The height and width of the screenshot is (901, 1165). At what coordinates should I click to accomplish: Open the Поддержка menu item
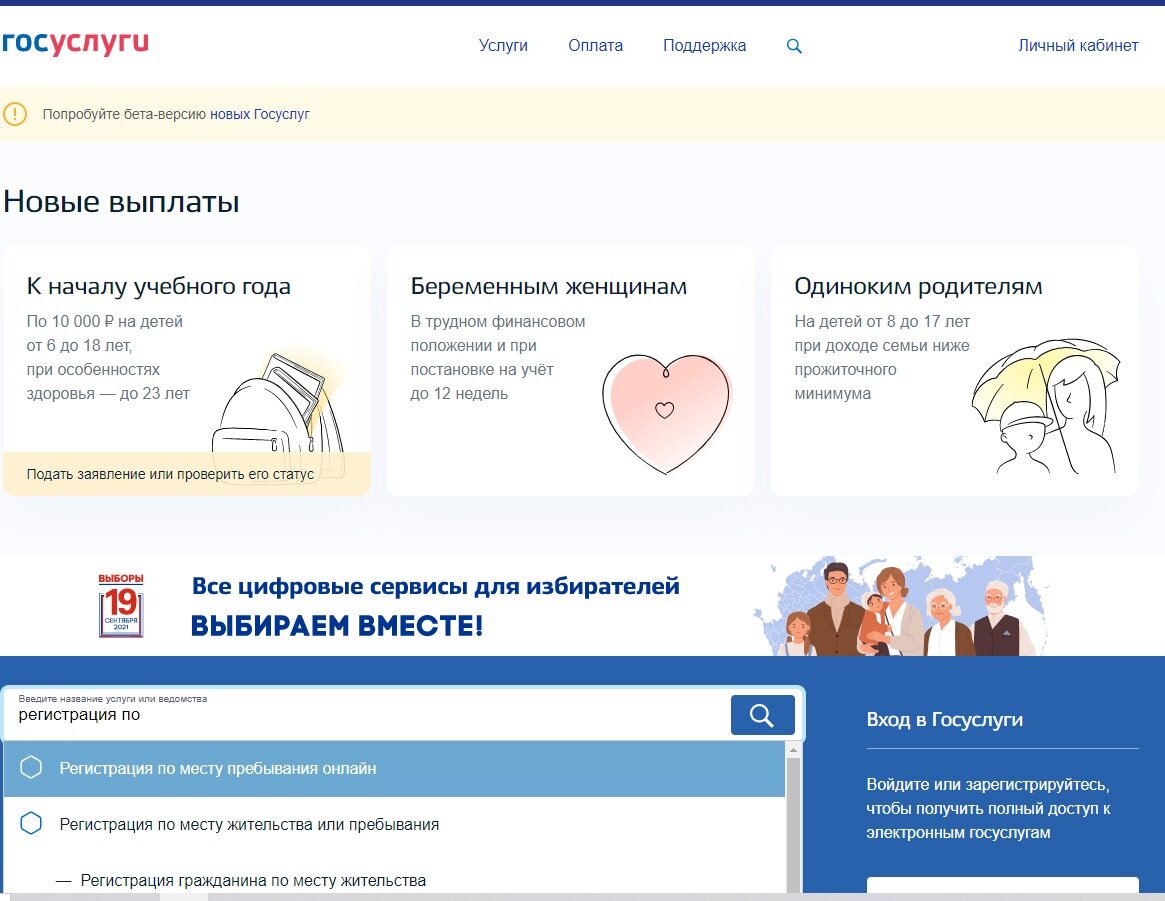pos(704,45)
